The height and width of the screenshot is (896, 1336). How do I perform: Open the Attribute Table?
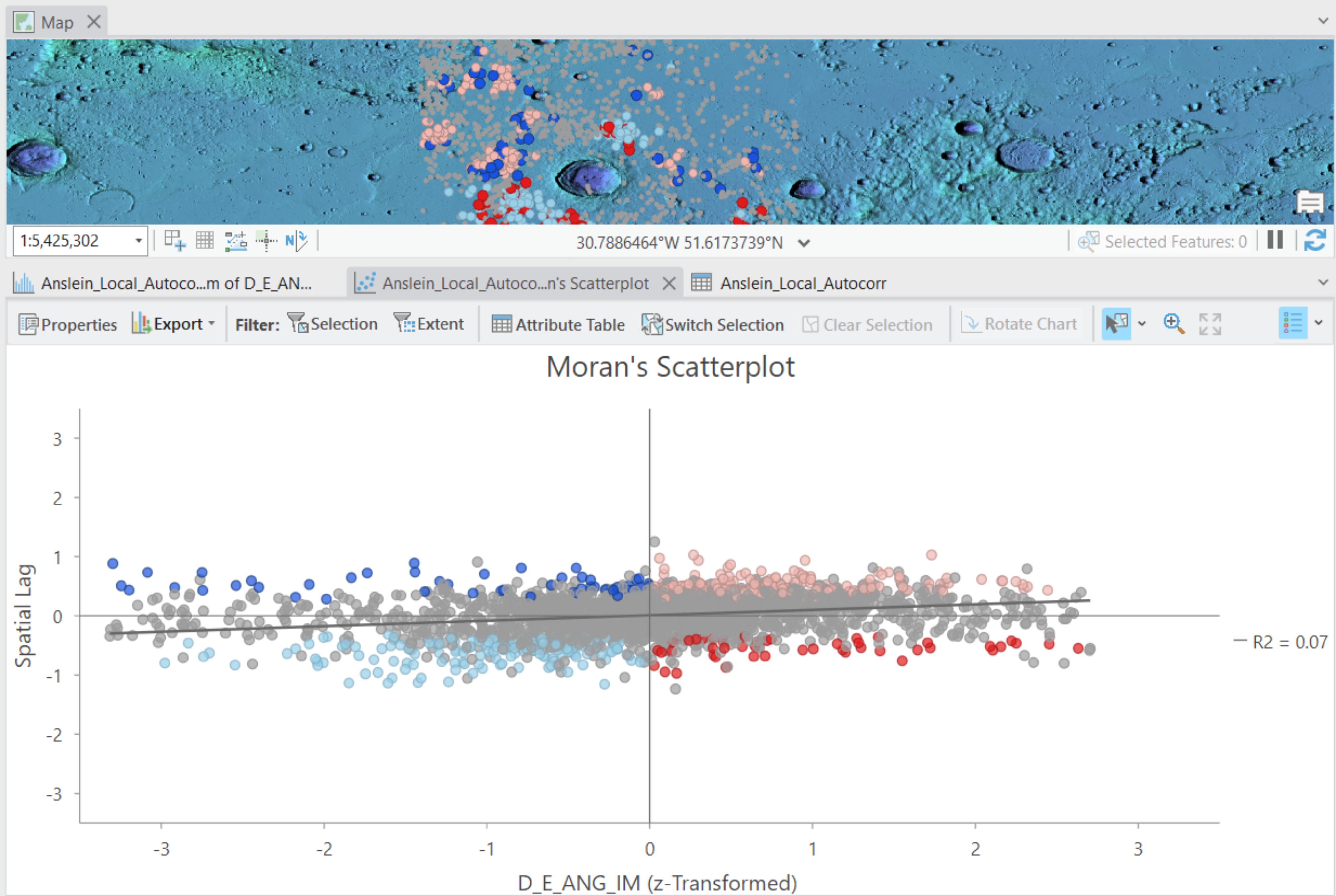coord(558,324)
